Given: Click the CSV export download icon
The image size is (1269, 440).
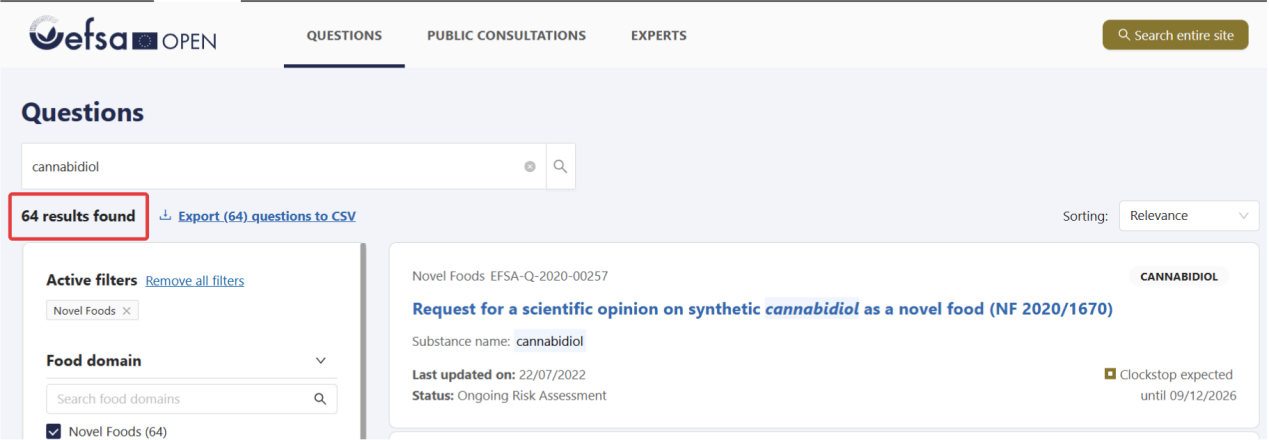Looking at the screenshot, I should point(166,216).
